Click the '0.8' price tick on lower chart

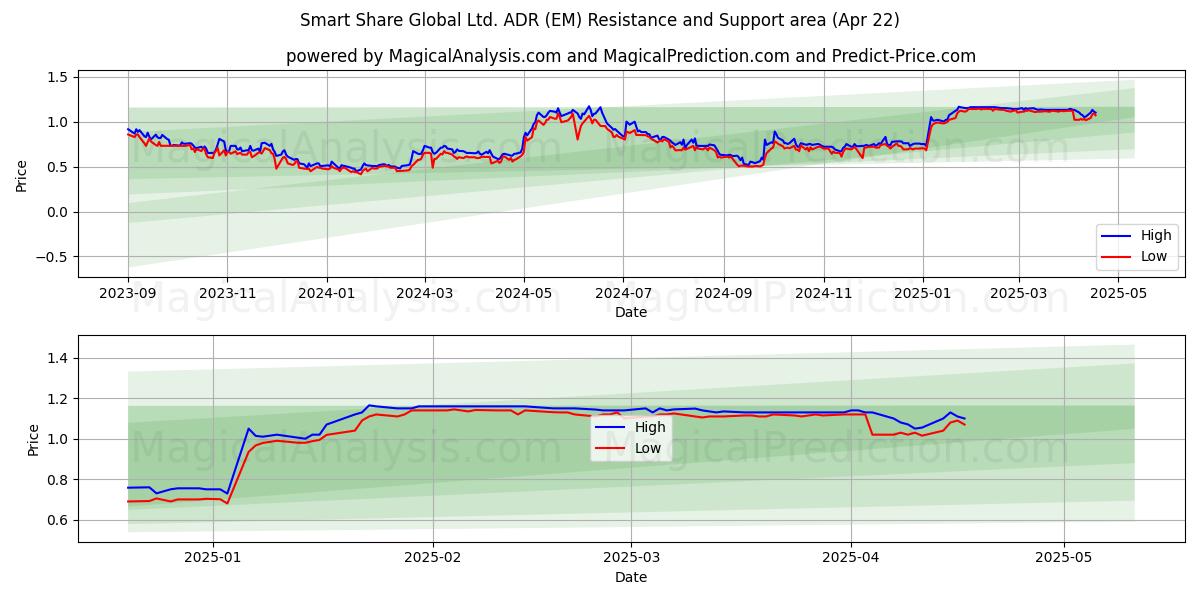pyautogui.click(x=57, y=480)
